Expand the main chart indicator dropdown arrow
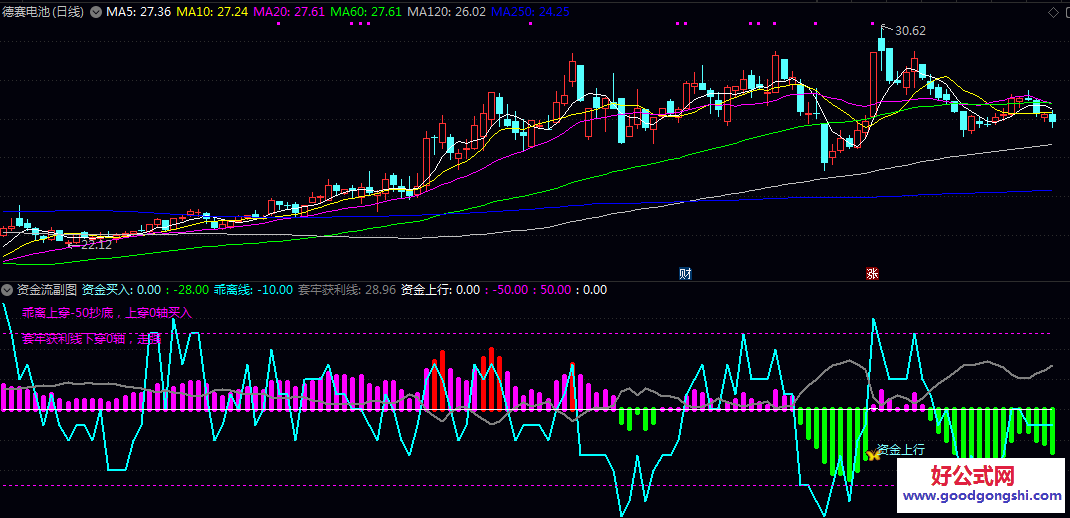 pos(96,12)
